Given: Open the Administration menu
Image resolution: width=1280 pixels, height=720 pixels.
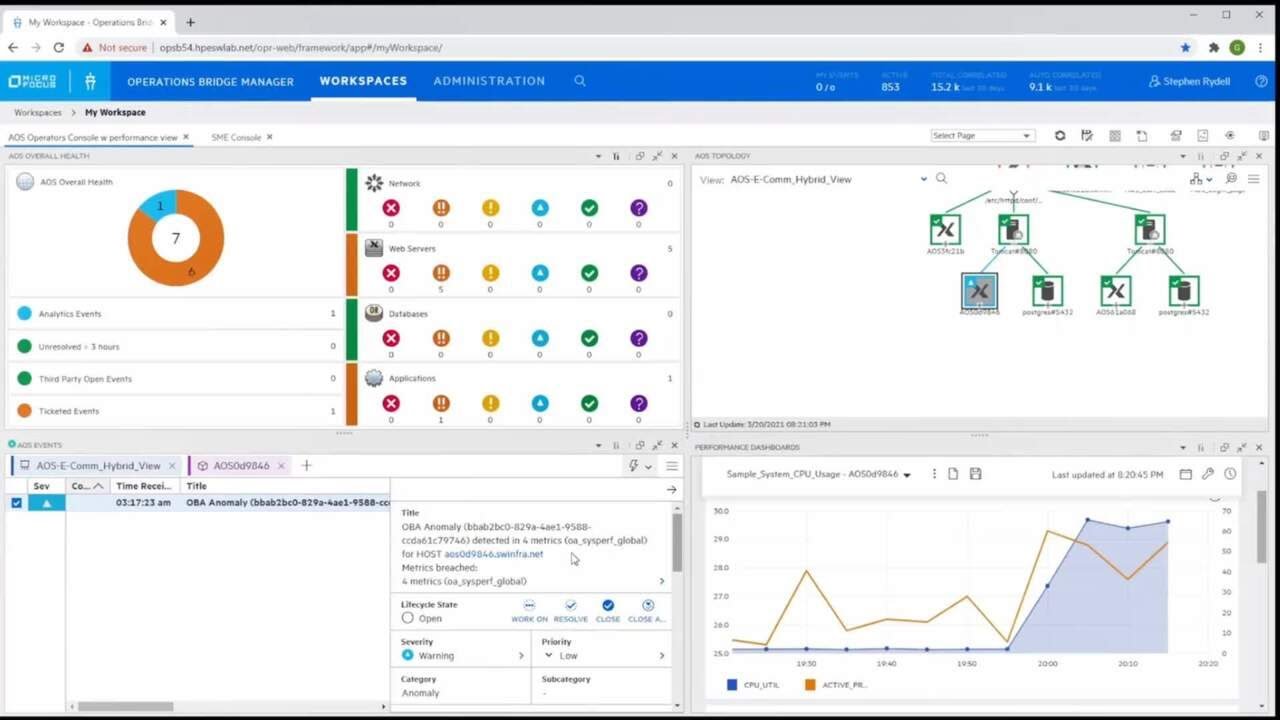Looking at the screenshot, I should 489,81.
